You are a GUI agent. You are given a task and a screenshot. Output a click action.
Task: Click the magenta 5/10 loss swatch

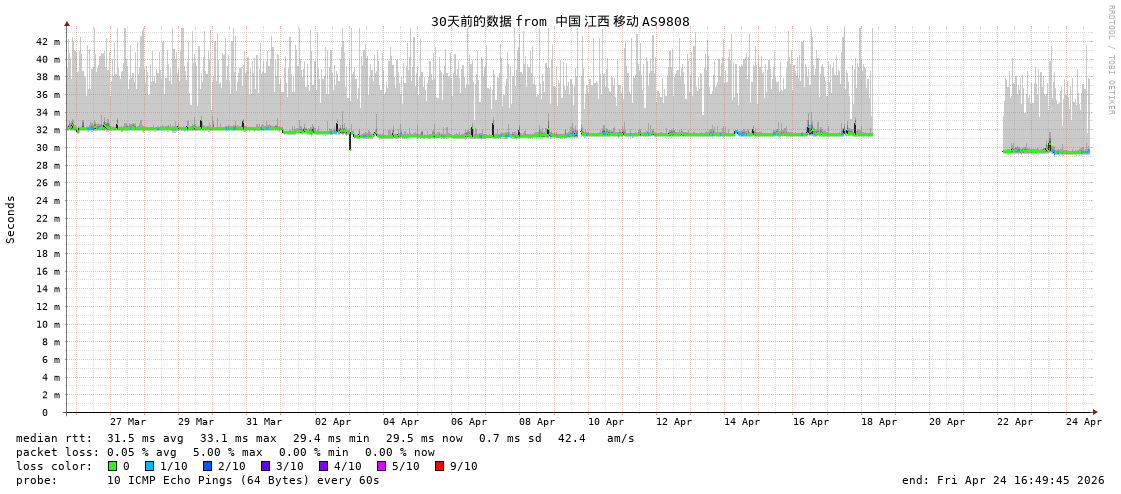pyautogui.click(x=381, y=466)
